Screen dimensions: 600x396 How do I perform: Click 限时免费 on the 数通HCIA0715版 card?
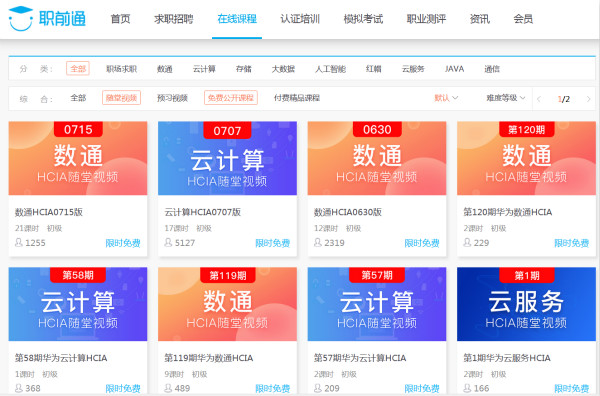(123, 243)
